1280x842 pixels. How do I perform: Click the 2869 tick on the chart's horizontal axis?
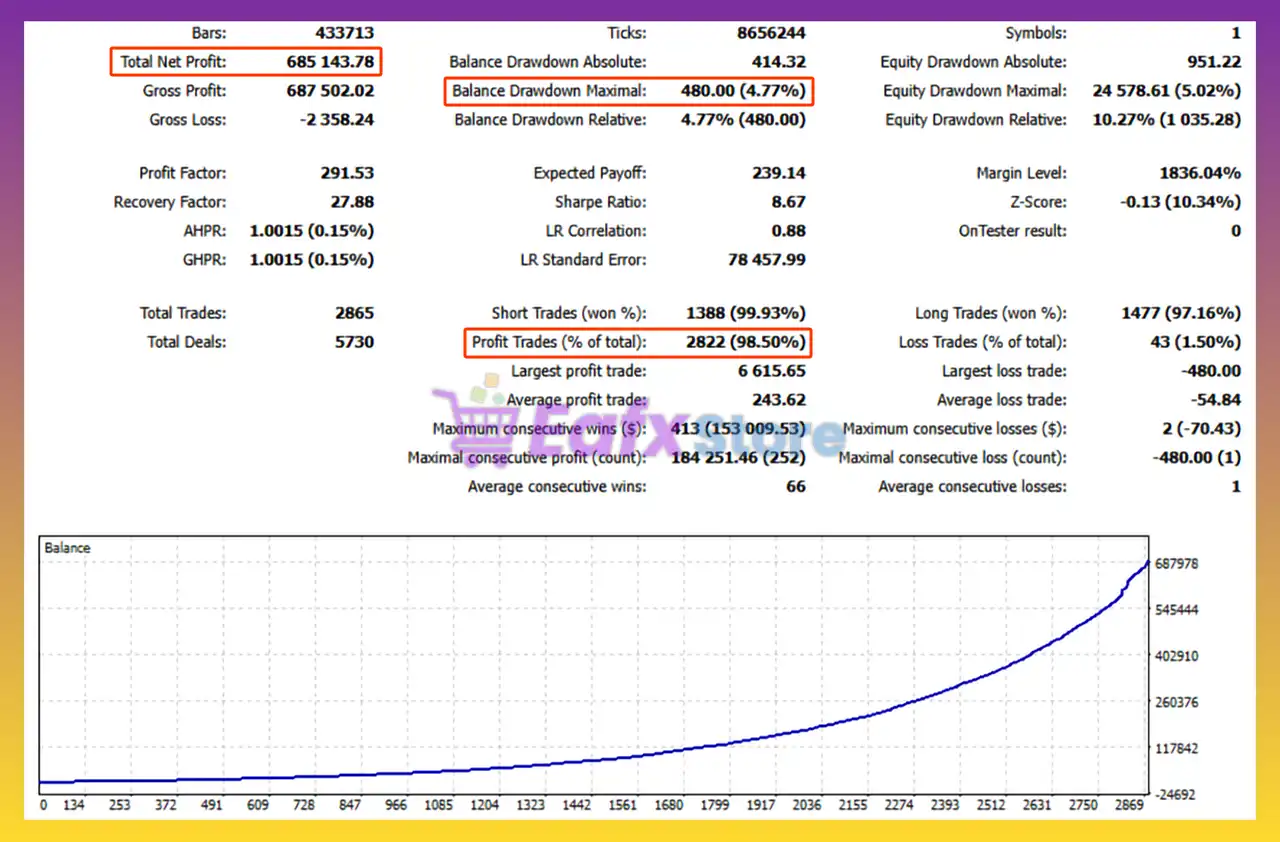[1131, 804]
